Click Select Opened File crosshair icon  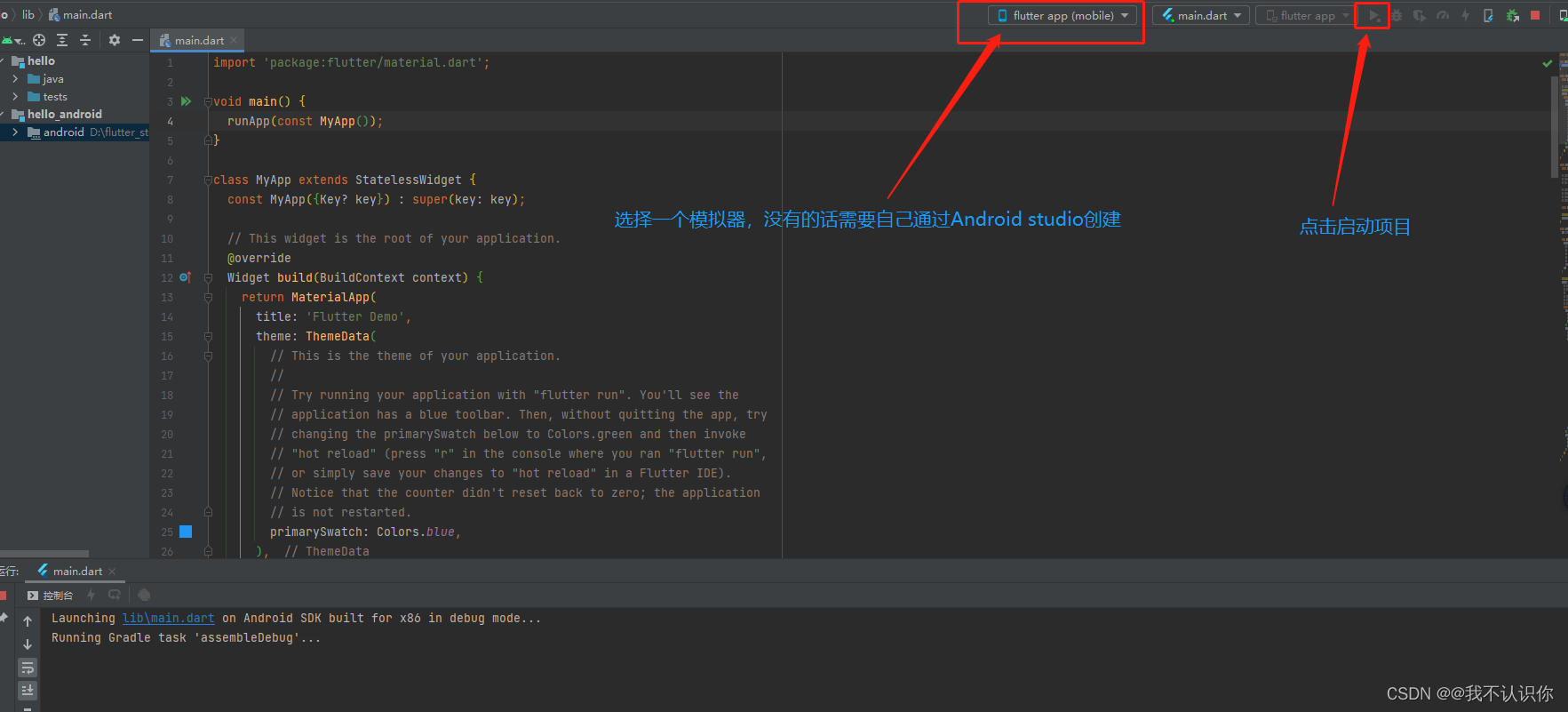pyautogui.click(x=39, y=40)
